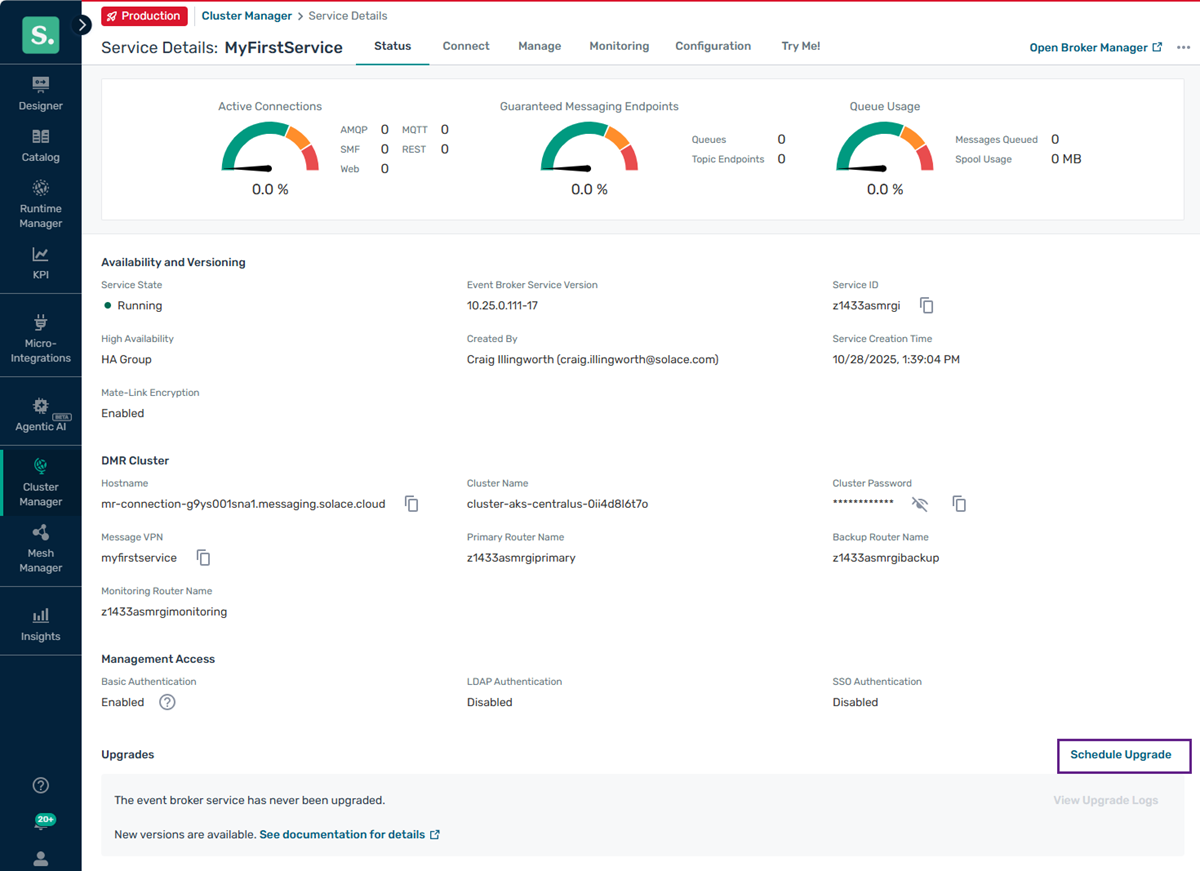Expand the collapsed sidebar navigation
The image size is (1200, 871).
pyautogui.click(x=84, y=25)
